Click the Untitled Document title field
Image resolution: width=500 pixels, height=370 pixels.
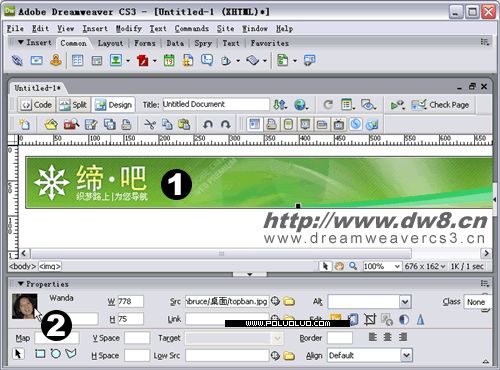(216, 104)
